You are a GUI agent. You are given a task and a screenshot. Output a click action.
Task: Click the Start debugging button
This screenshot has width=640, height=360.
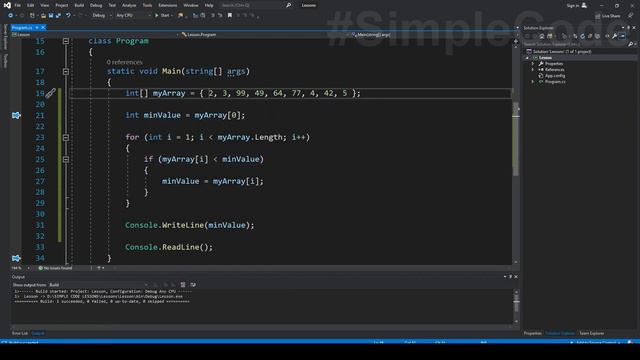(162, 16)
